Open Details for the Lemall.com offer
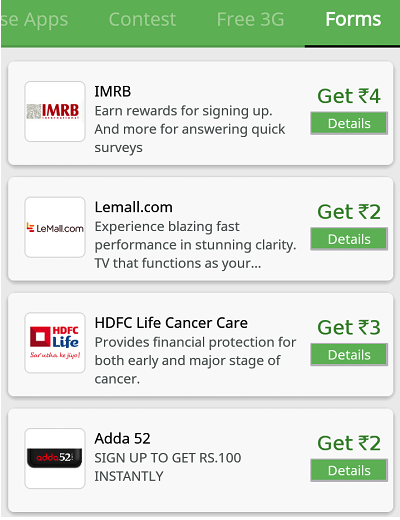 pyautogui.click(x=349, y=239)
